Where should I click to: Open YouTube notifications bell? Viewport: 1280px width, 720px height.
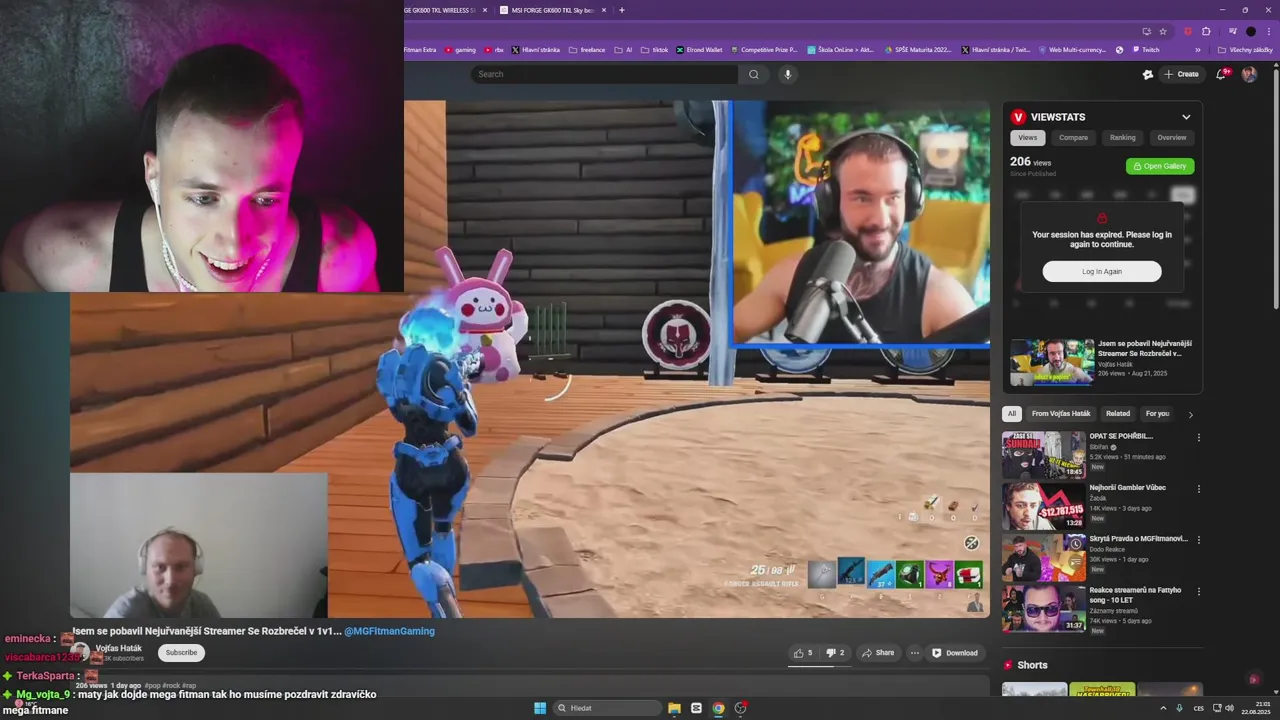1222,74
